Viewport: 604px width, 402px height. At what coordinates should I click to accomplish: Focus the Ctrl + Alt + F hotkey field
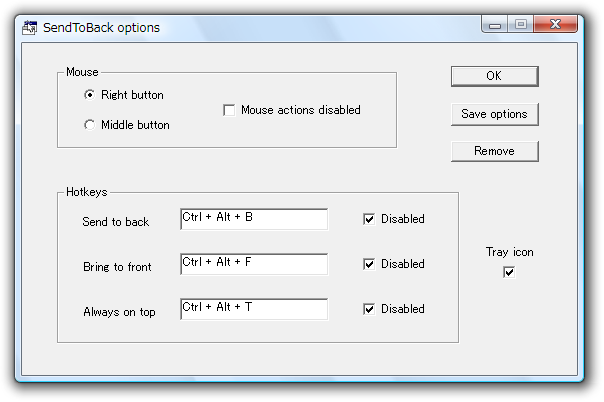254,264
